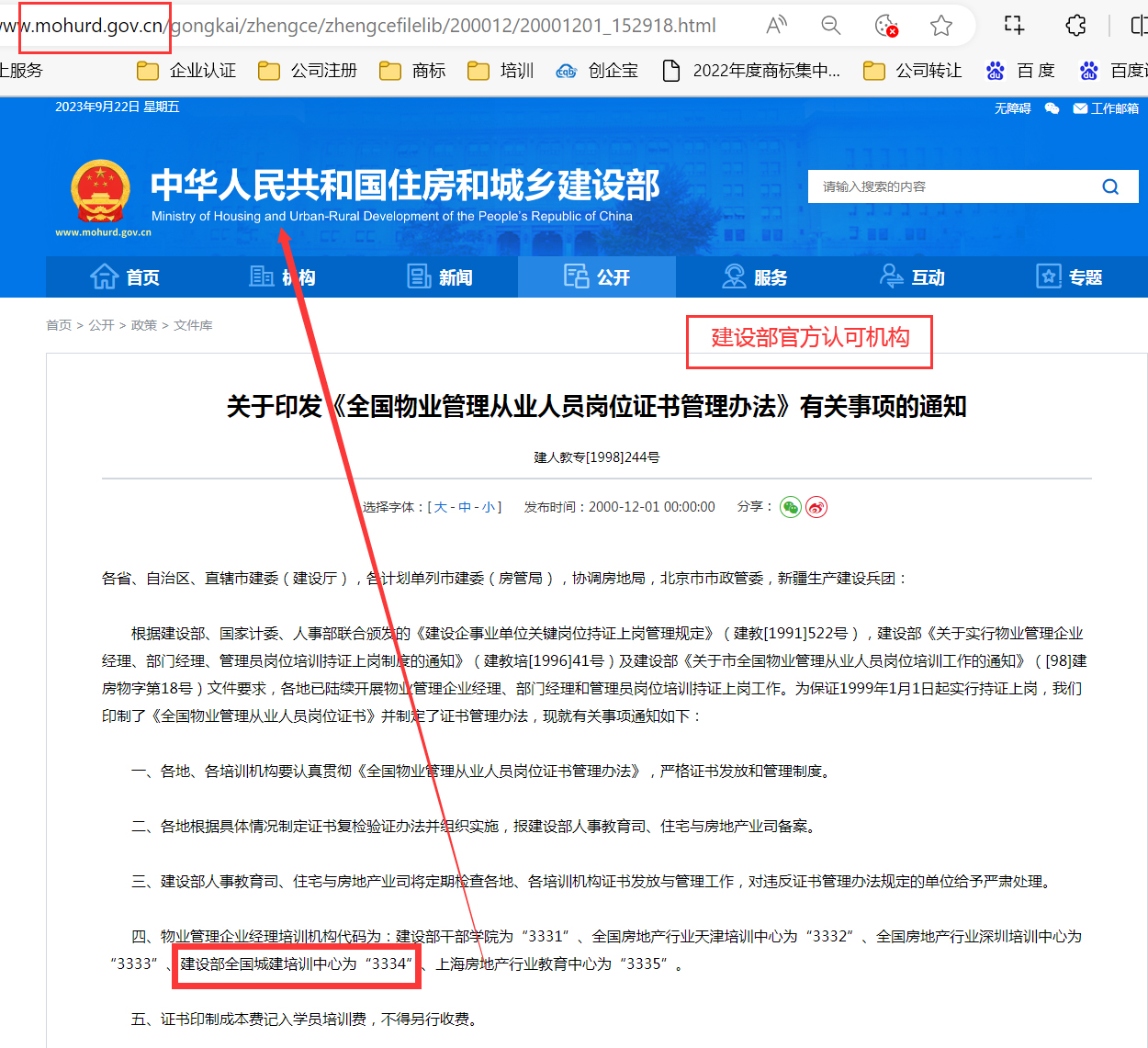1148x1048 pixels.
Task: Click the browser zoom out magnifier icon
Action: click(831, 26)
